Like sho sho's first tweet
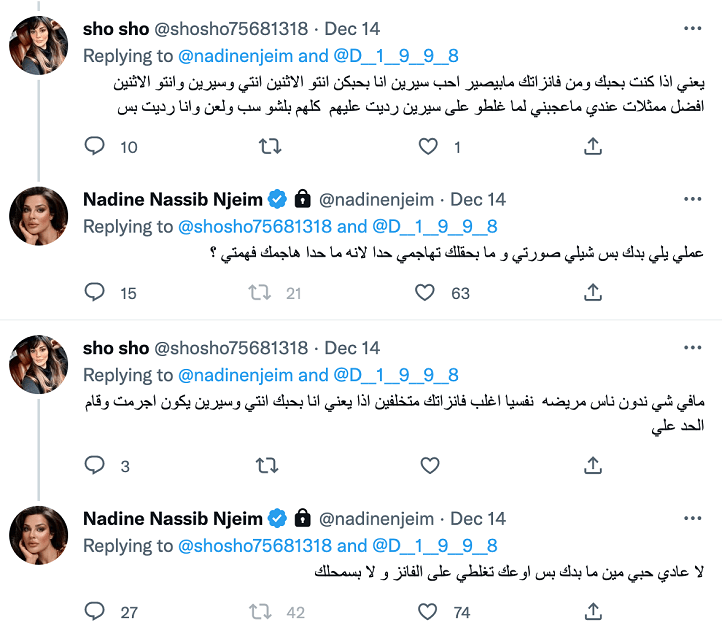The height and width of the screenshot is (636, 722). 429,147
